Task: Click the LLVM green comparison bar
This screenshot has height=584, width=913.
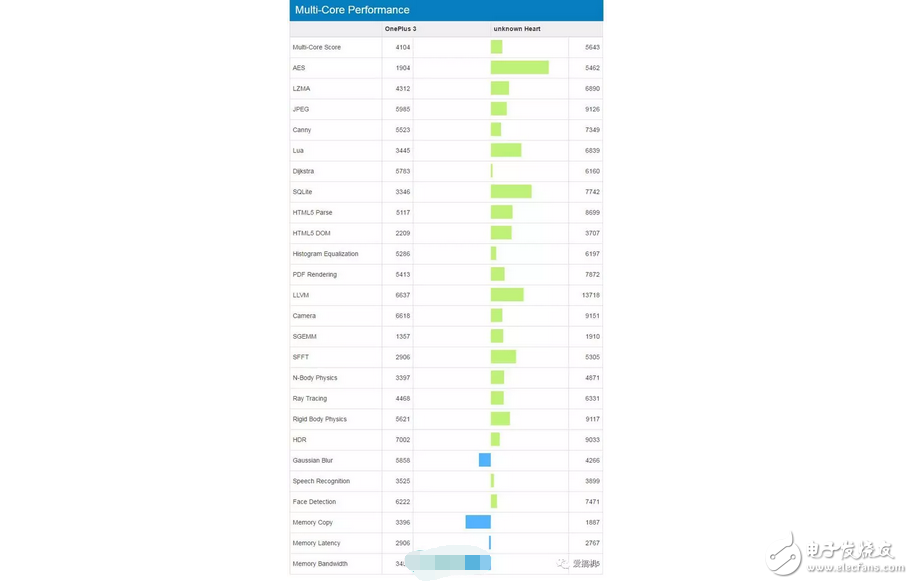Action: [x=507, y=295]
